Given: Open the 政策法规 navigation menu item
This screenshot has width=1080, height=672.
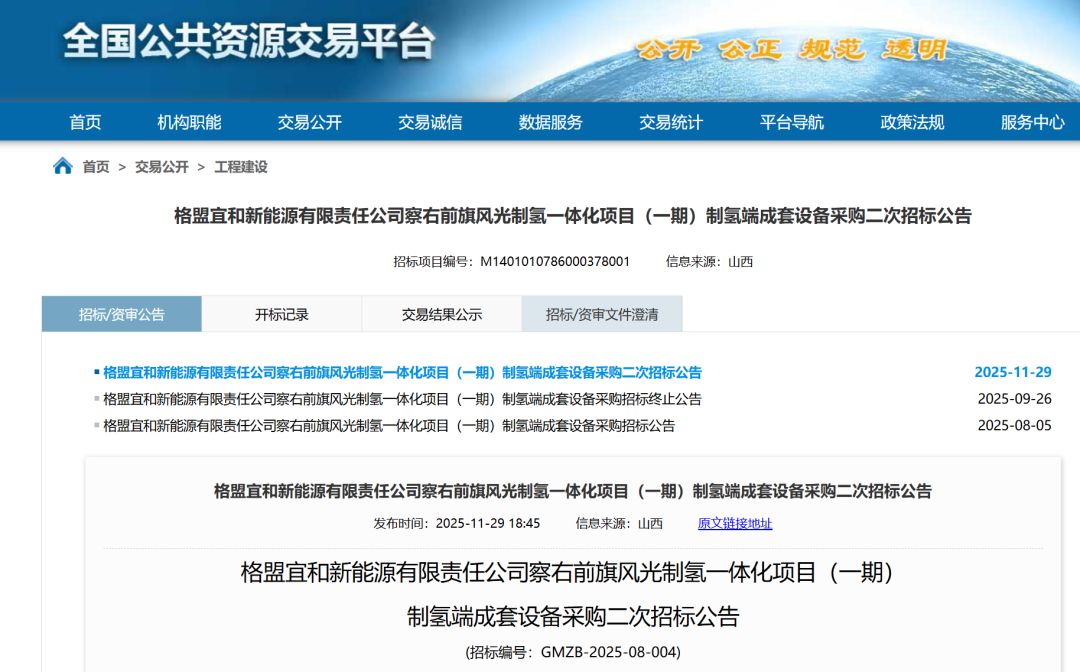Looking at the screenshot, I should [912, 122].
